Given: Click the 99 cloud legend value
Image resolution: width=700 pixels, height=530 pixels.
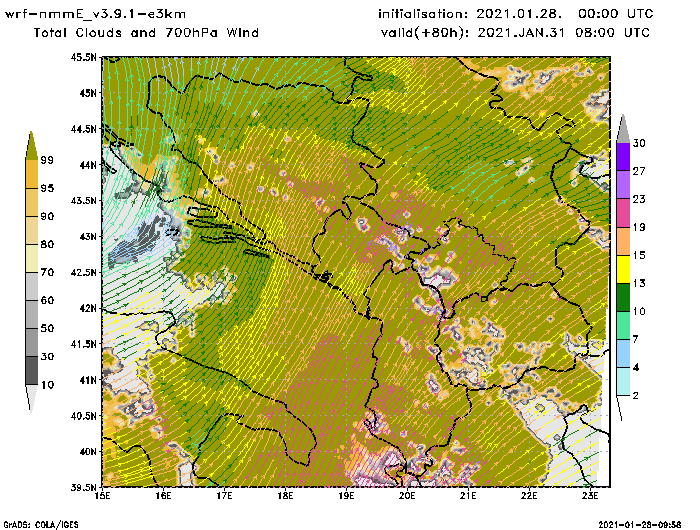Looking at the screenshot, I should click(47, 160).
